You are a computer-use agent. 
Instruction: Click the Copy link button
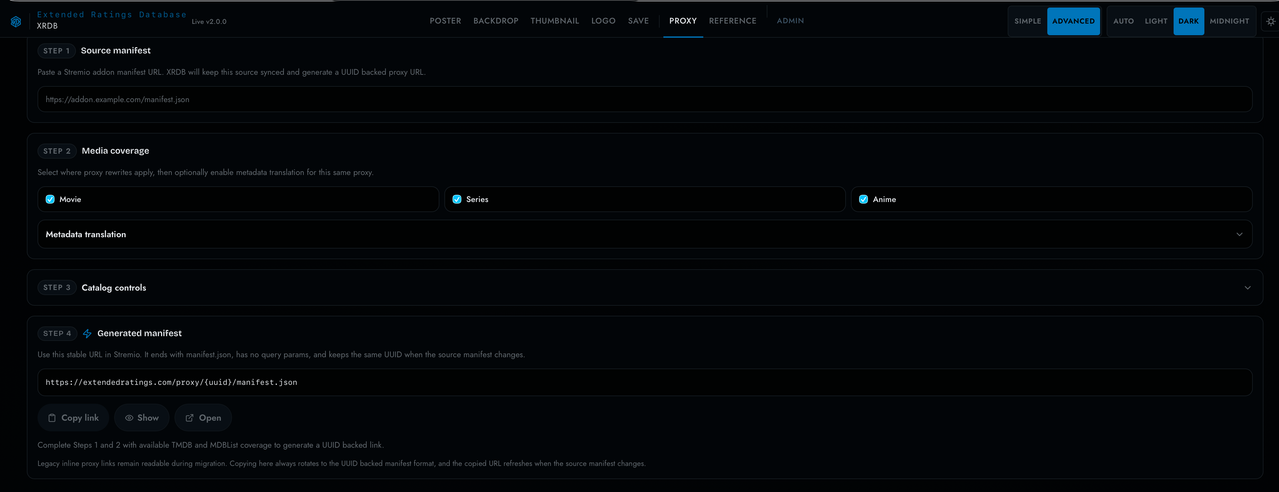(74, 418)
